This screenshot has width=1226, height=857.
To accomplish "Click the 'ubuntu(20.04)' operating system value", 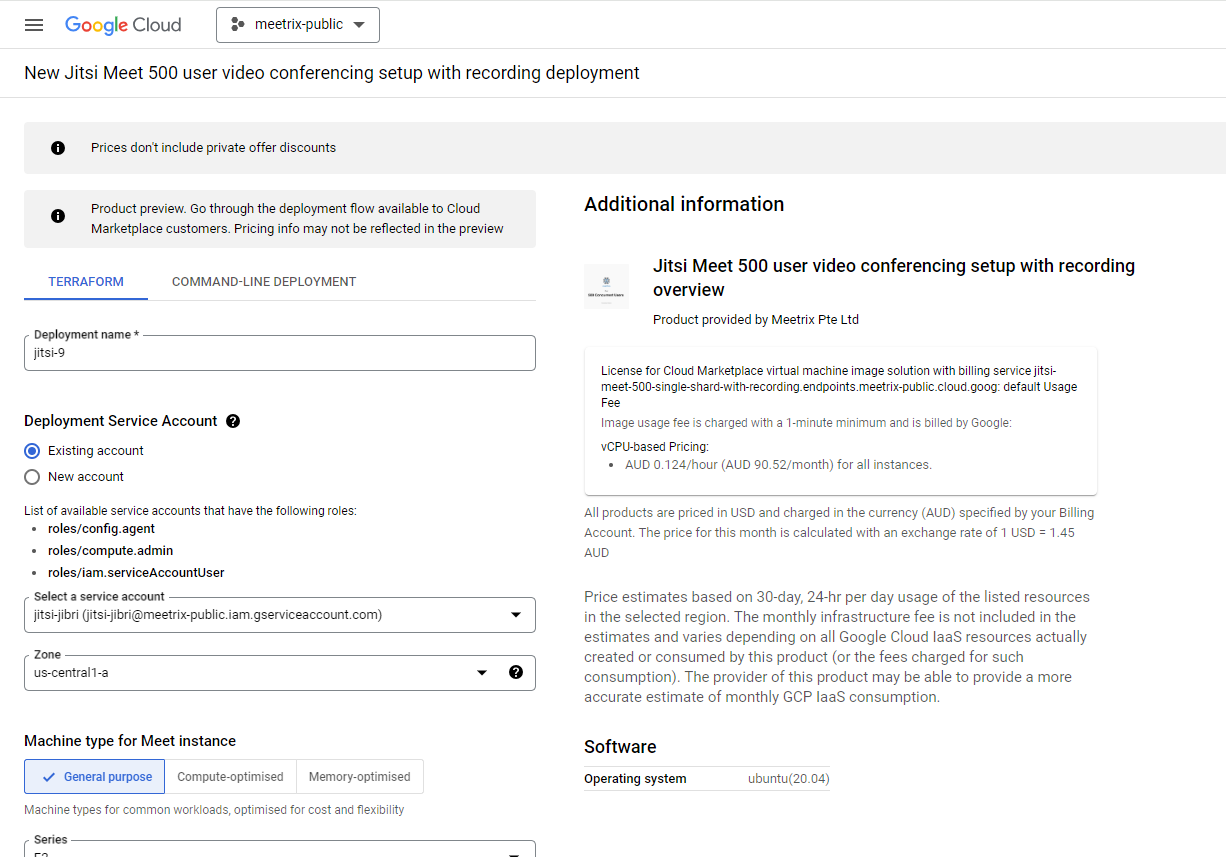I will tap(788, 779).
